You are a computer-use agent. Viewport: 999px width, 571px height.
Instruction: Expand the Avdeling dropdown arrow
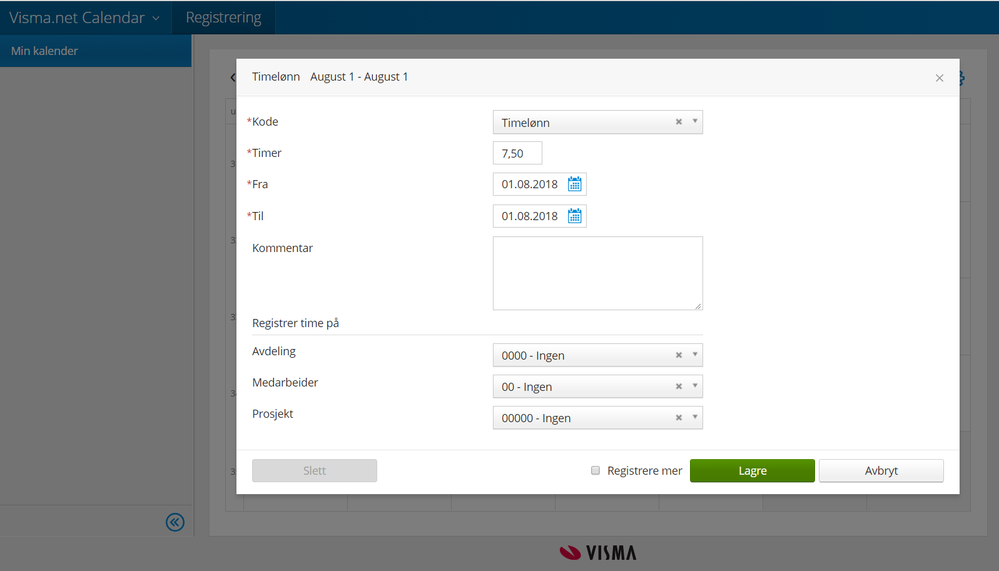pyautogui.click(x=694, y=354)
